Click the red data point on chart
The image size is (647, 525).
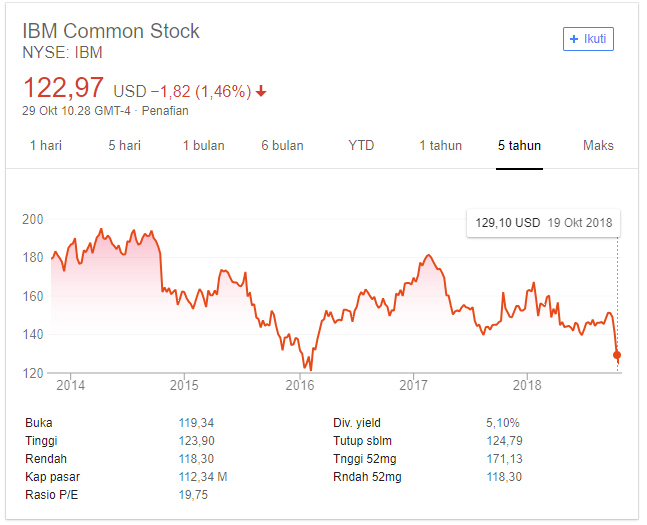617,355
